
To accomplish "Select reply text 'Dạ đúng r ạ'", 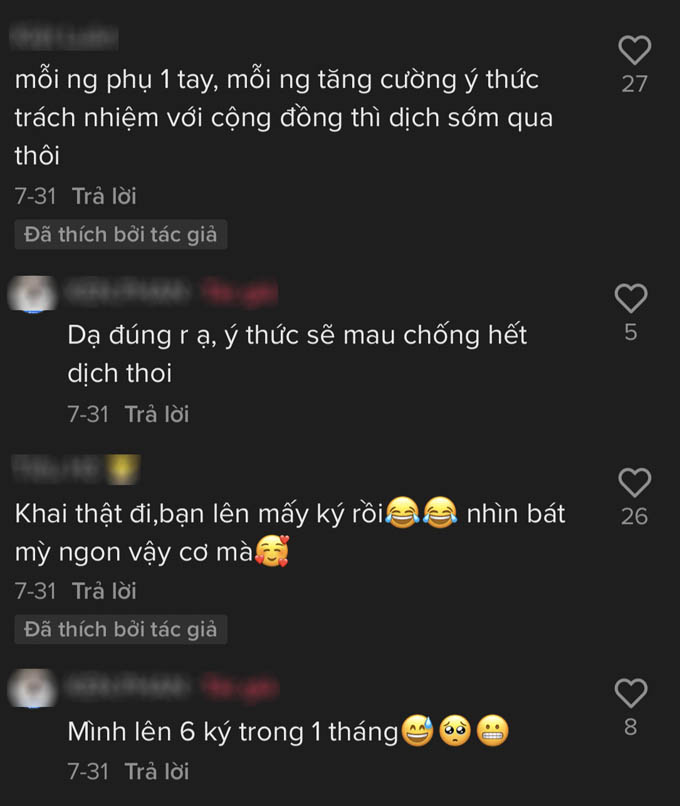I will (142, 336).
